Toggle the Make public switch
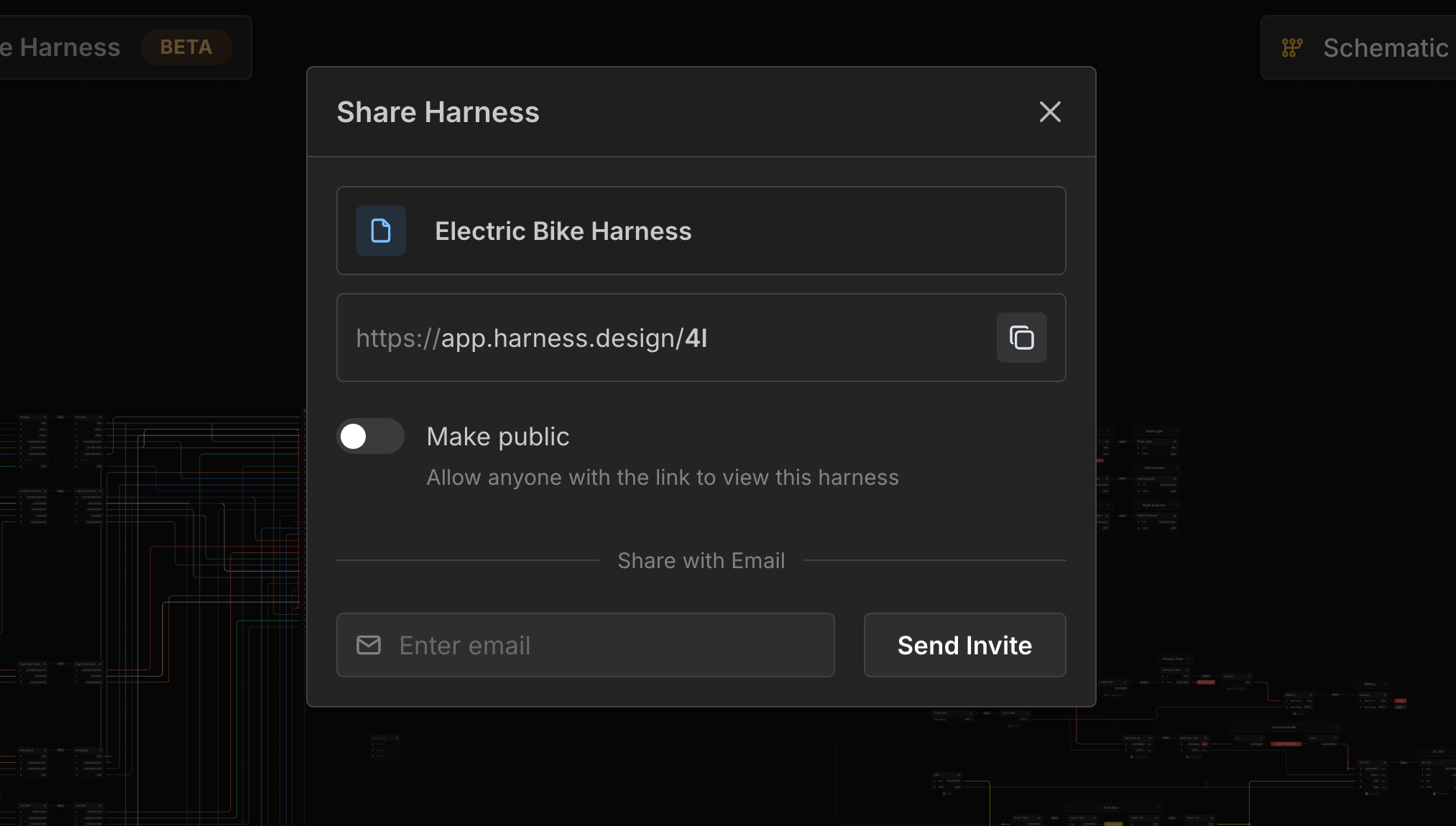Screen dimensions: 1456x826 pos(370,437)
